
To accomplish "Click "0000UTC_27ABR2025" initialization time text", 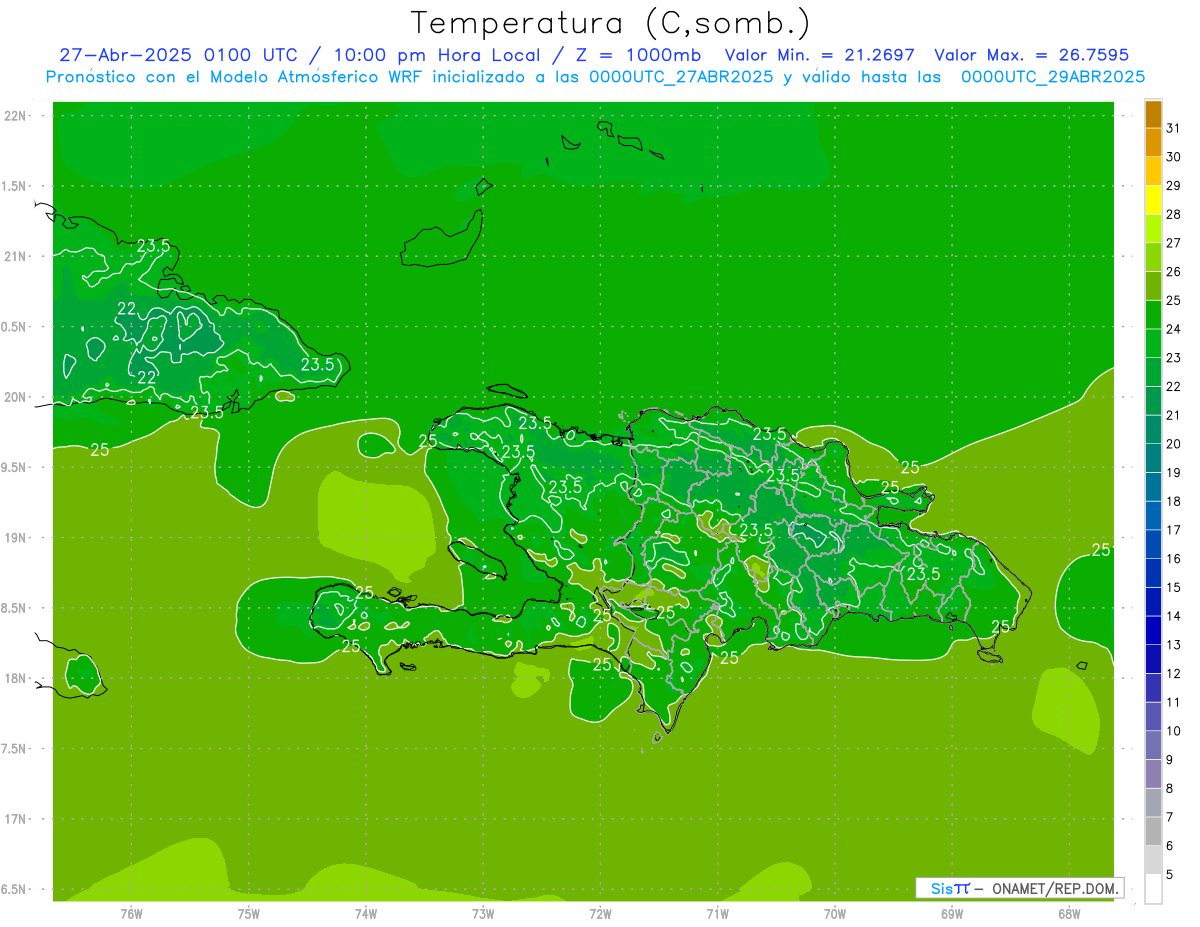I will pyautogui.click(x=681, y=77).
